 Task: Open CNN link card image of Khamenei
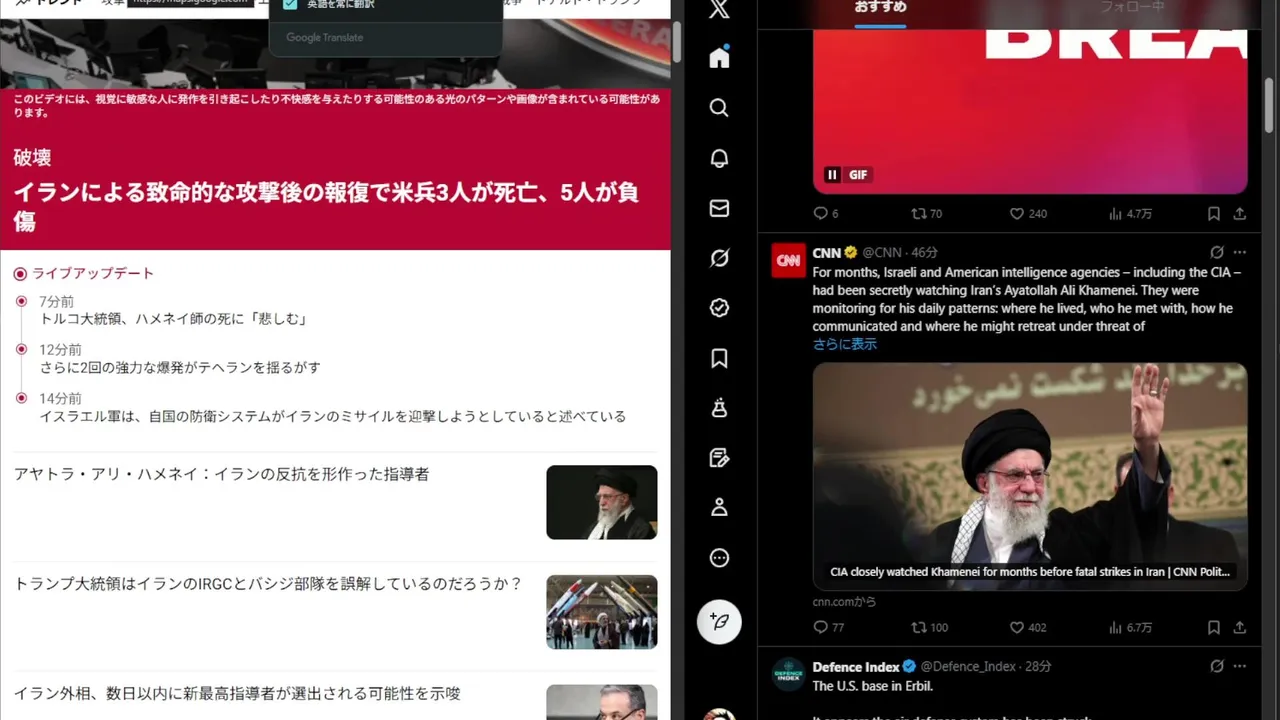[1030, 476]
